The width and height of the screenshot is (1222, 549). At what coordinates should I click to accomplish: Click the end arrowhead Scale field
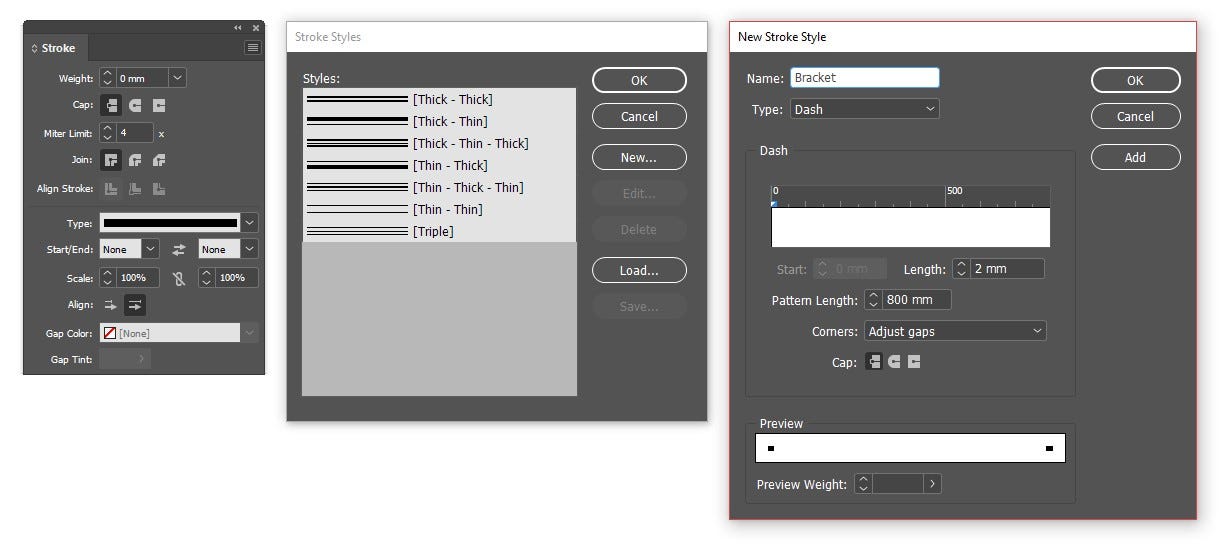point(237,278)
